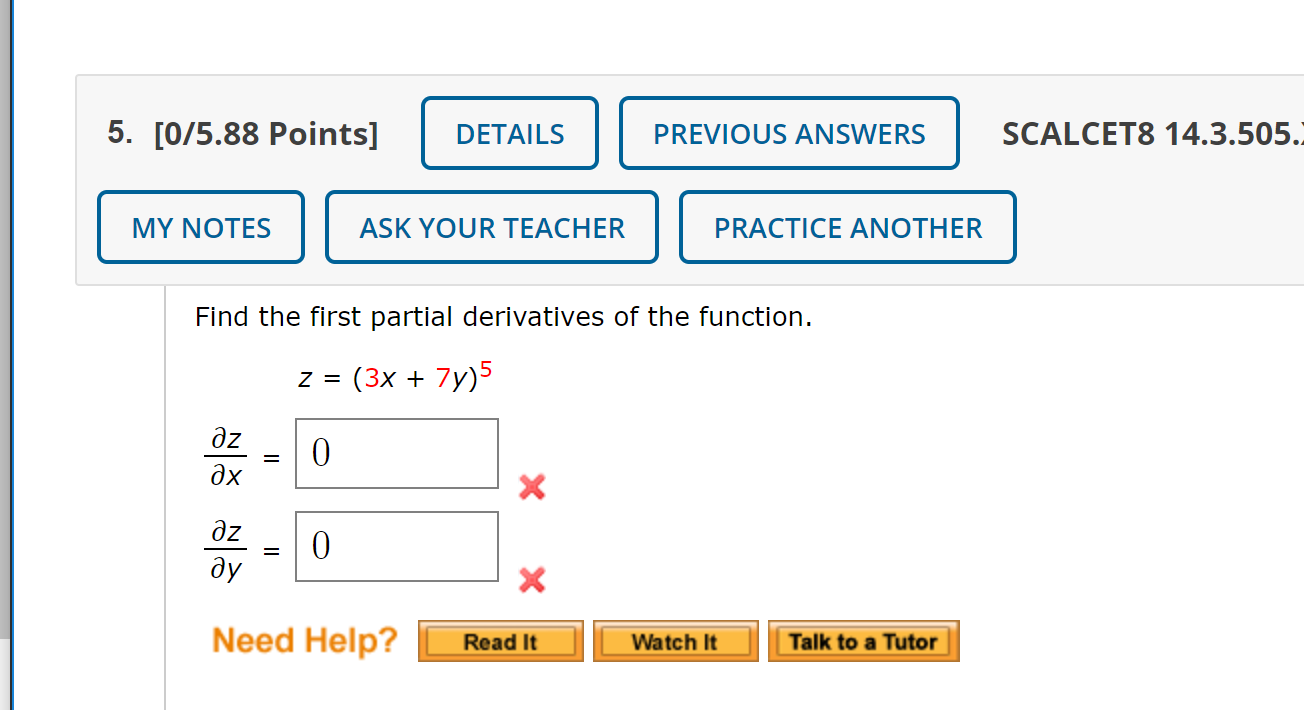
Task: Open the Watch It video help
Action: tap(675, 641)
